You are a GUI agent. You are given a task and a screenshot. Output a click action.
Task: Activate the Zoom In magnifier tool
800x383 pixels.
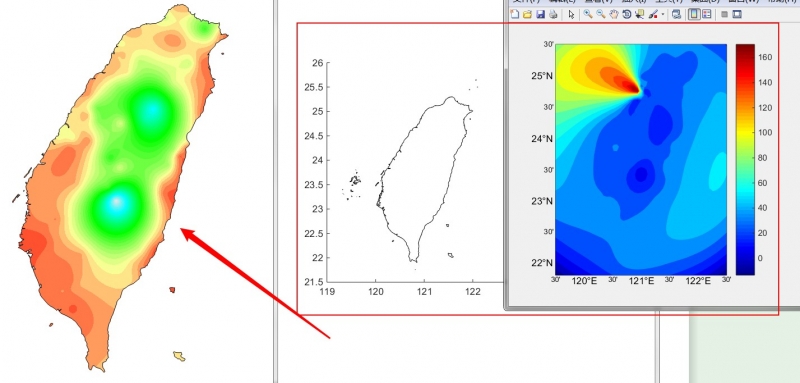click(x=588, y=14)
